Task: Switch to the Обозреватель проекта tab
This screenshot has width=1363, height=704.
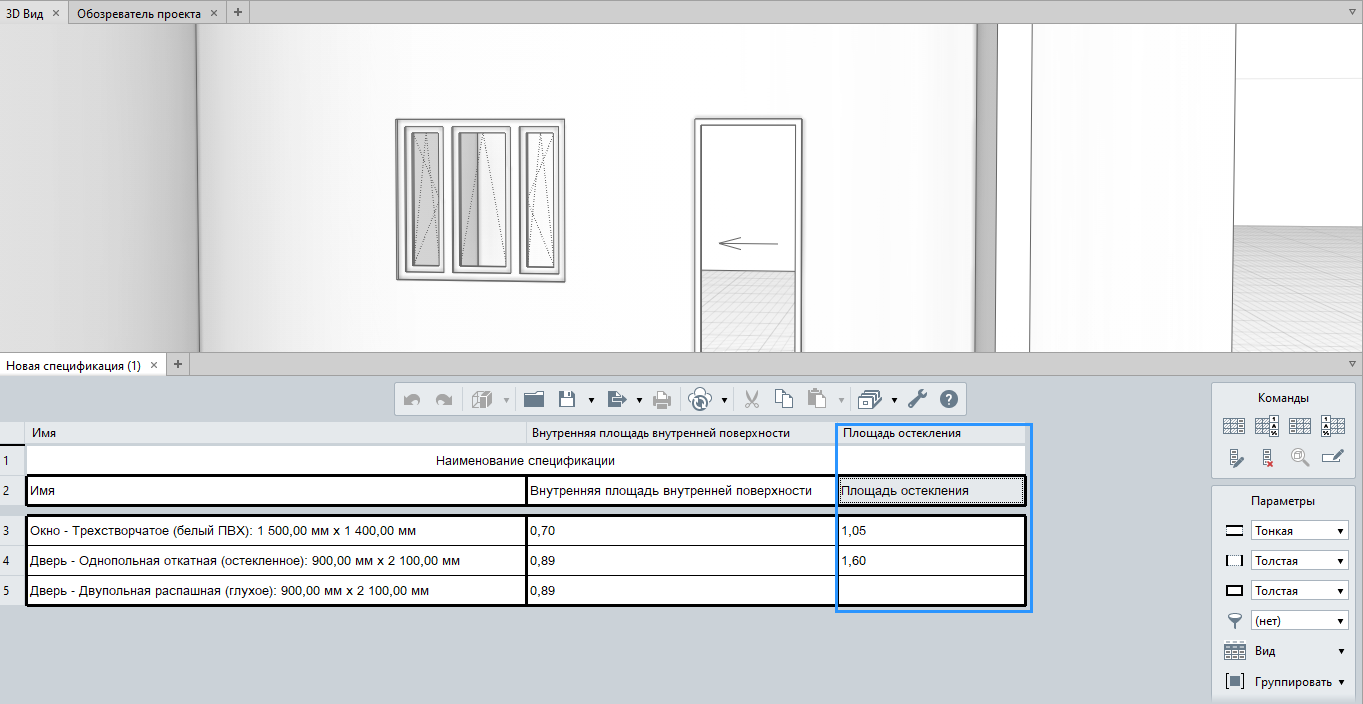Action: (x=139, y=14)
